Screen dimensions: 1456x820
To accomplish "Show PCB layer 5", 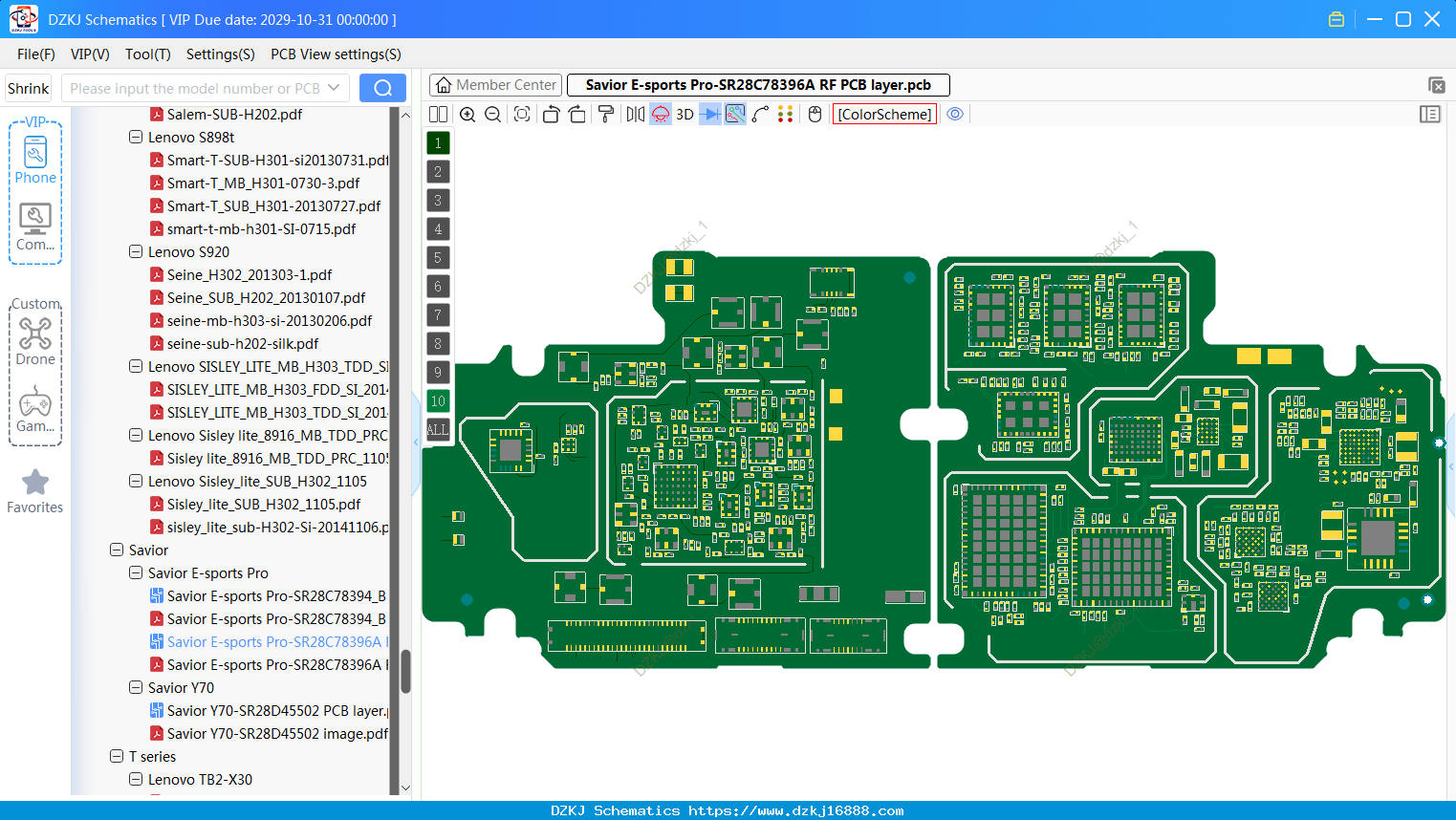I will click(438, 258).
